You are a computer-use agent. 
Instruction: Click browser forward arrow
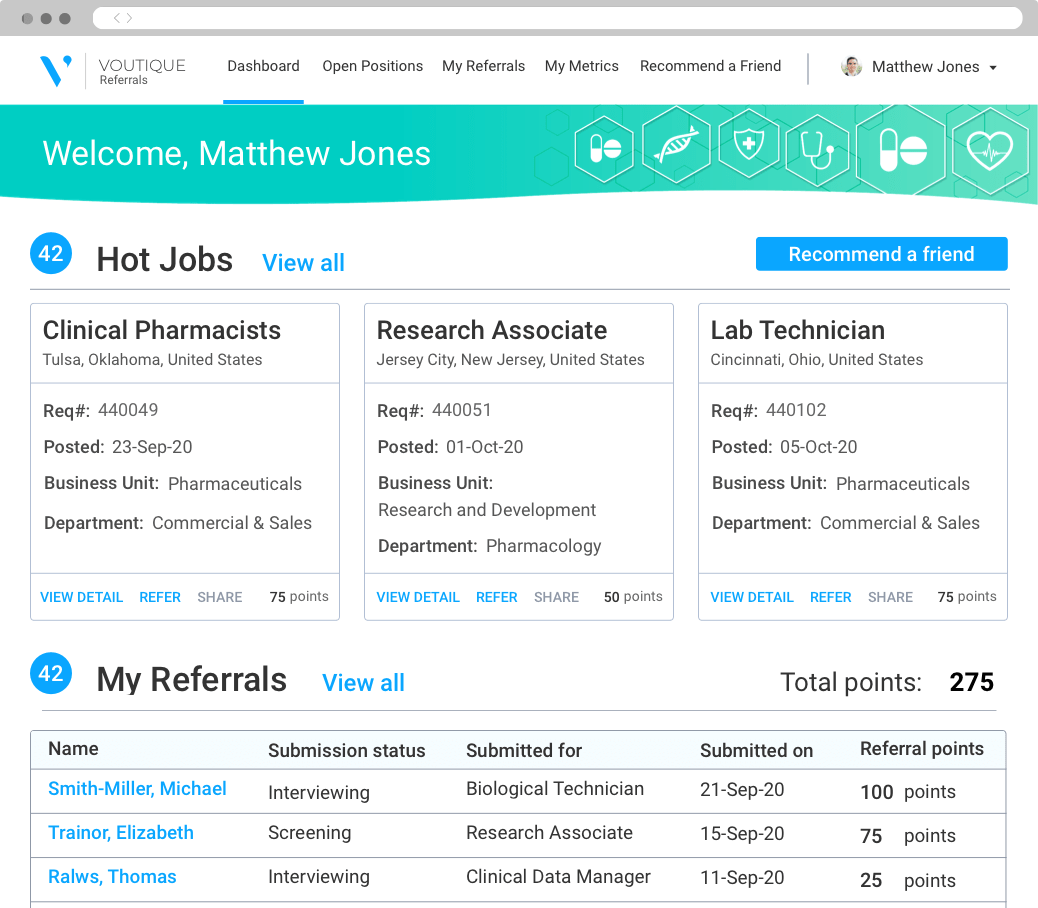point(129,18)
